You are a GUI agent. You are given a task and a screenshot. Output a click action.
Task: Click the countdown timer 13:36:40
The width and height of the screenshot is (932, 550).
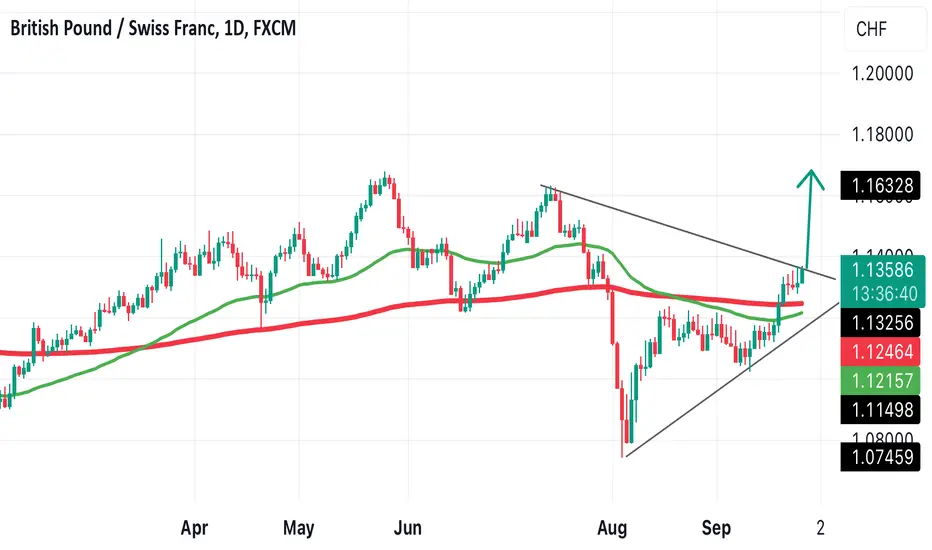(882, 294)
